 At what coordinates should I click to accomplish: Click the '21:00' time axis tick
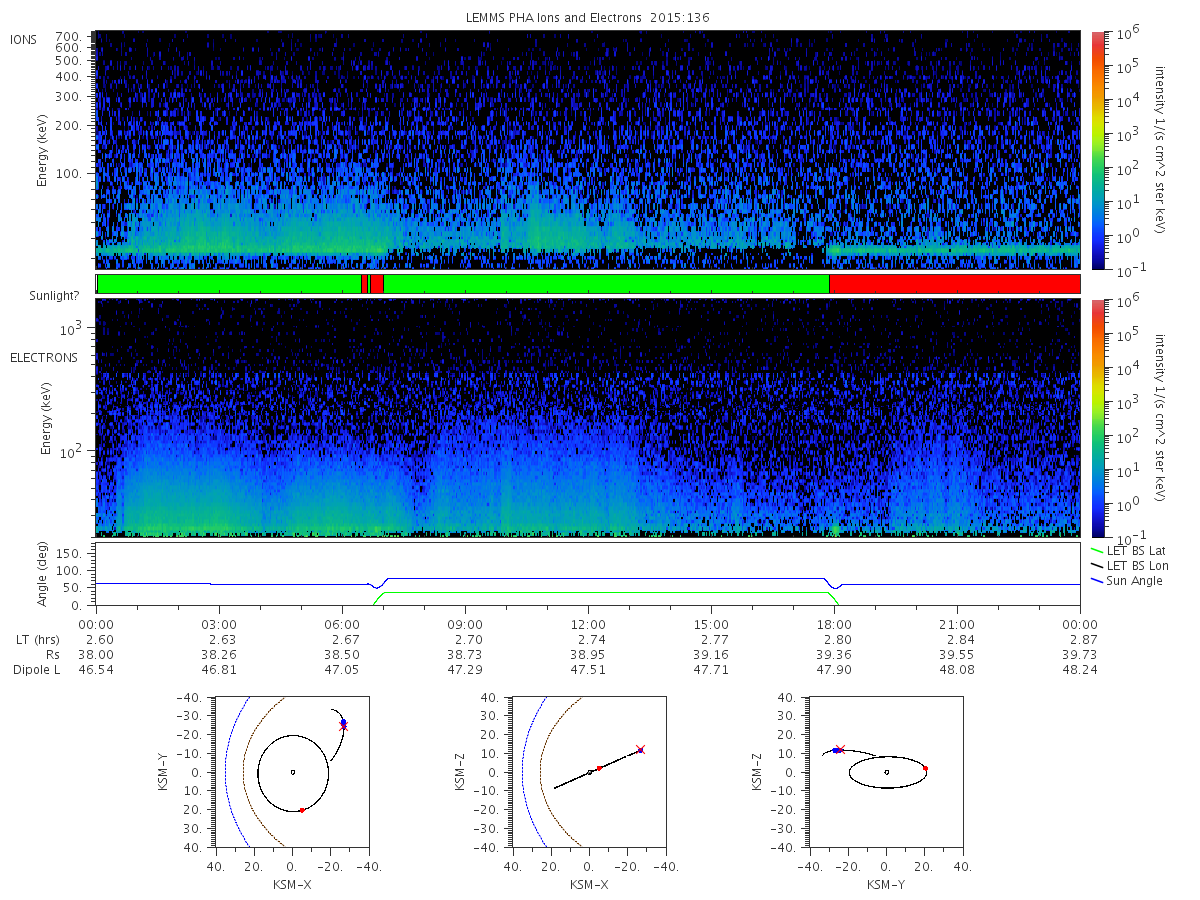(957, 623)
